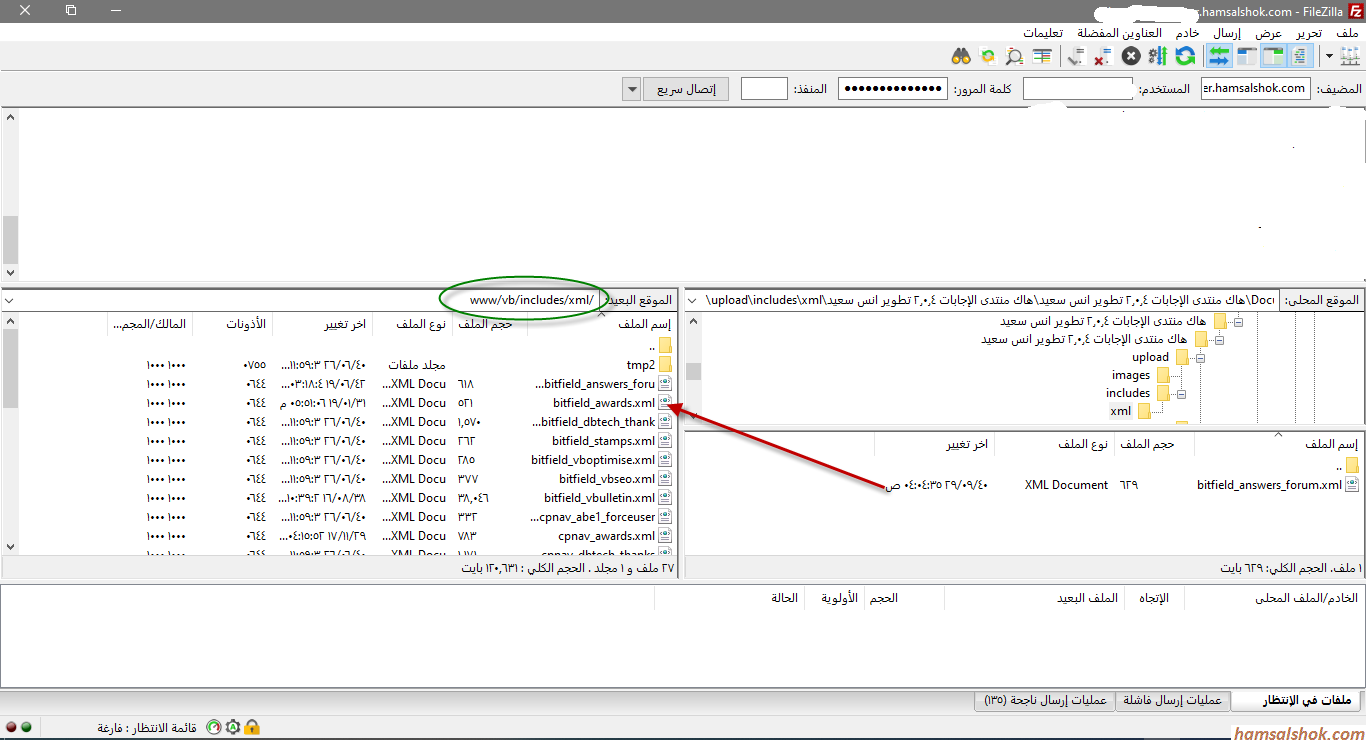Viewport: 1366px width, 740px height.
Task: Click the speed limit gauge icon
Action: (x=213, y=727)
